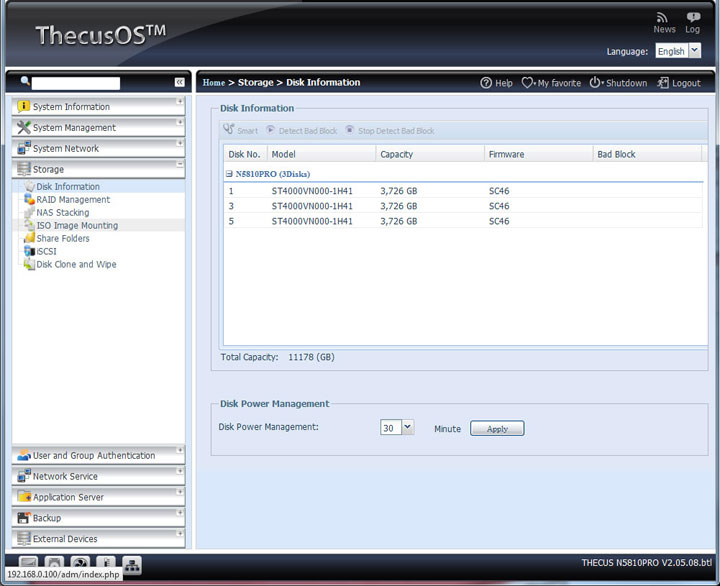Click the External Devices icon
This screenshot has height=586, width=720.
(x=23, y=538)
